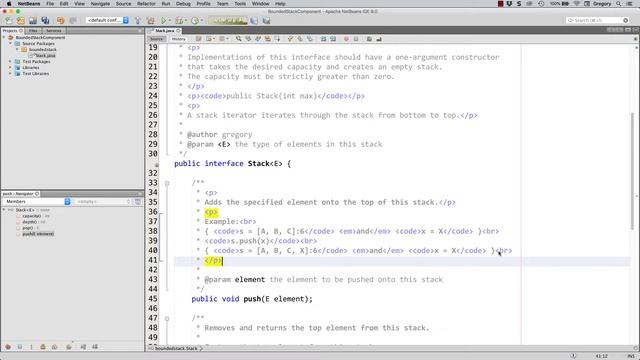
Task: Open the default config dropdown
Action: click(107, 20)
